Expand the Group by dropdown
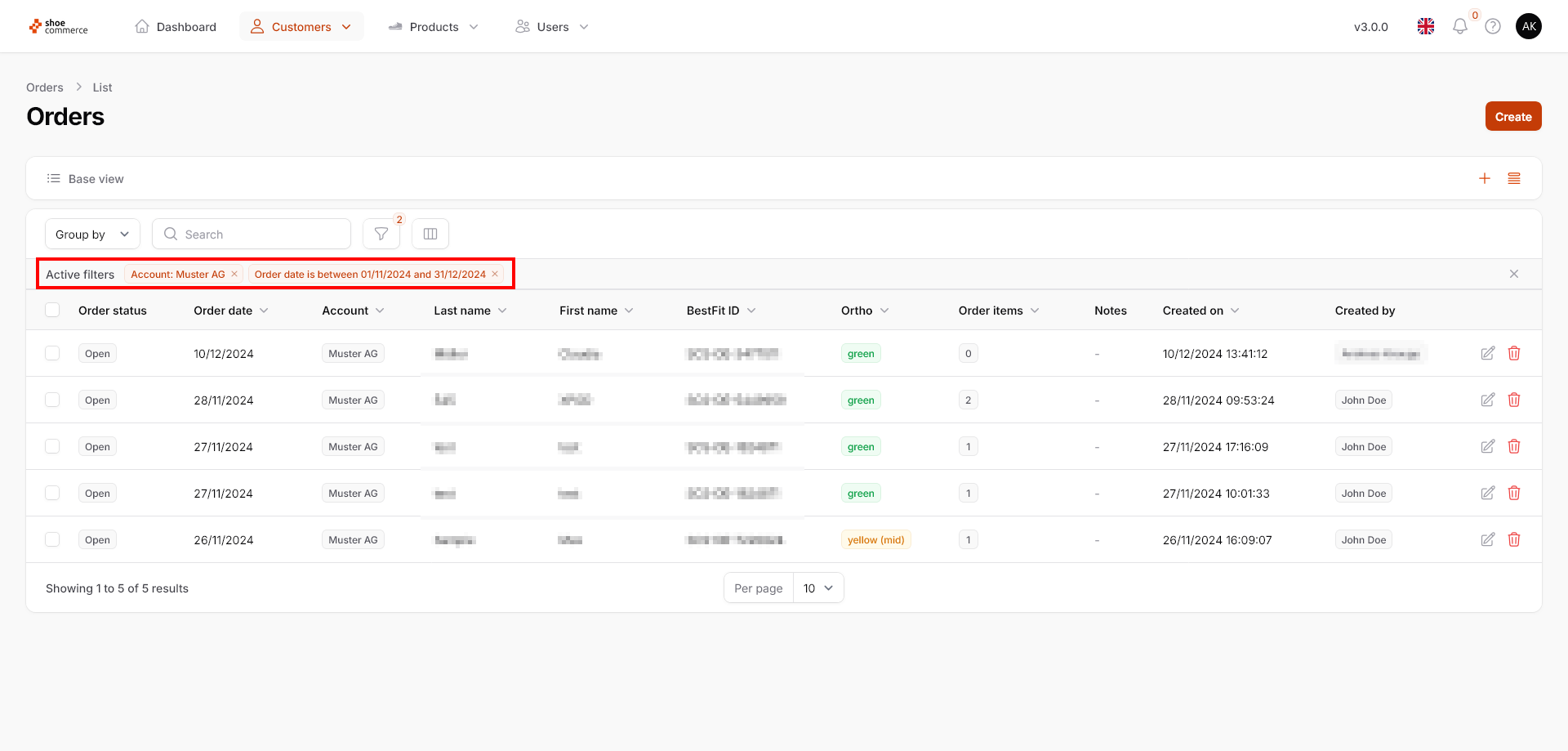 [x=92, y=235]
